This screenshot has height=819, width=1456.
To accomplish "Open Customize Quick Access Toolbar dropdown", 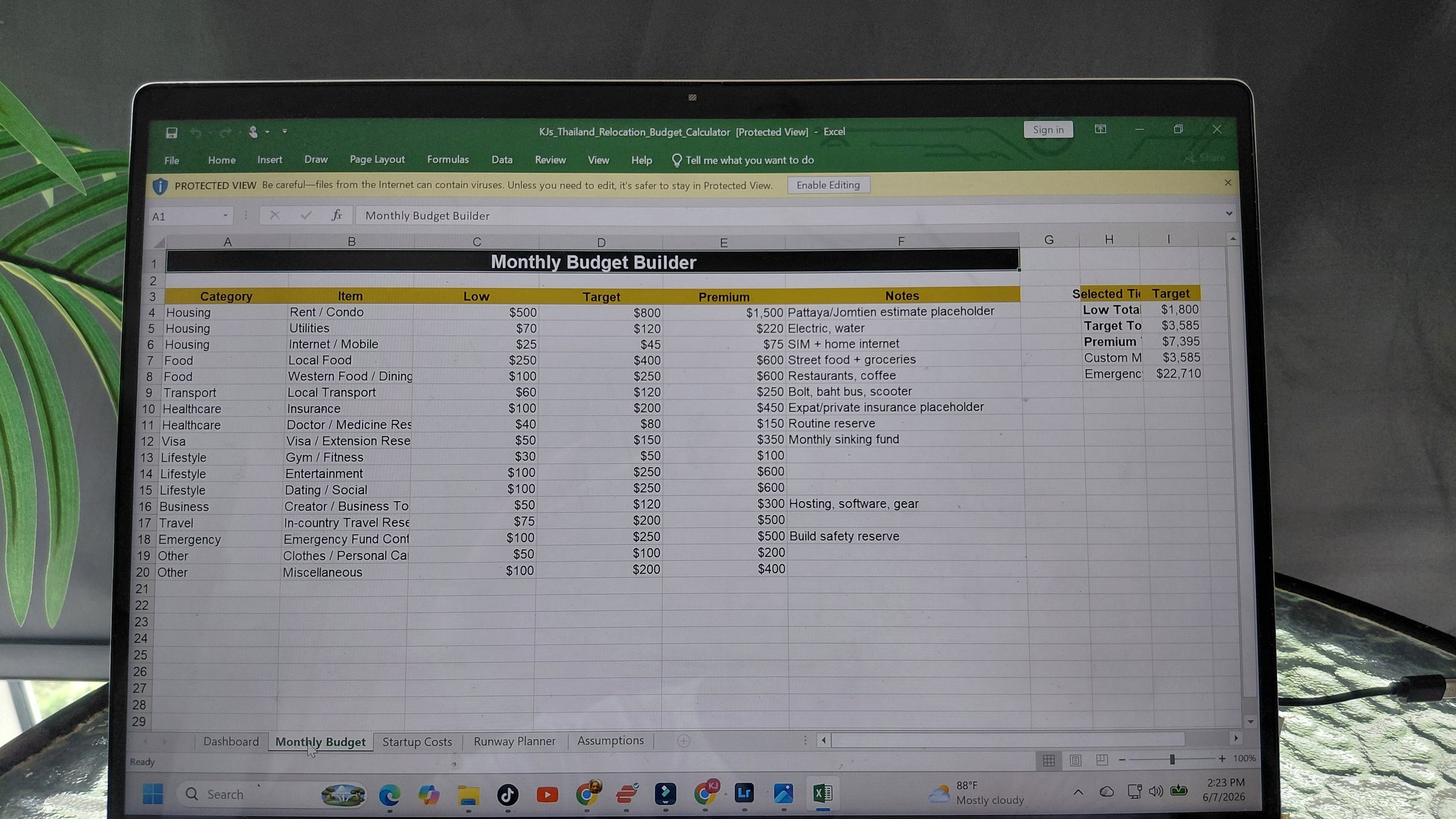I will [x=285, y=132].
